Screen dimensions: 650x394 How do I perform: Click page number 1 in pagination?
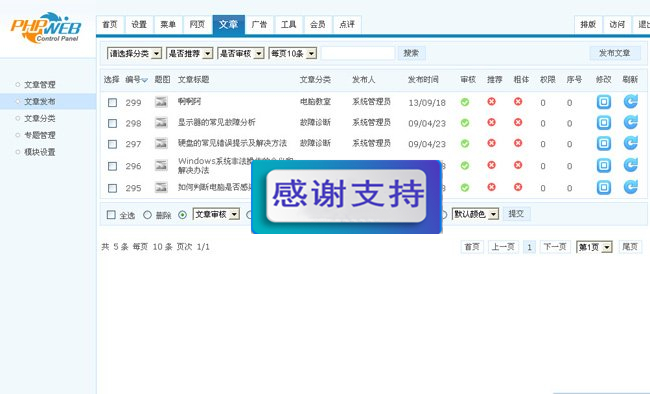click(x=529, y=248)
